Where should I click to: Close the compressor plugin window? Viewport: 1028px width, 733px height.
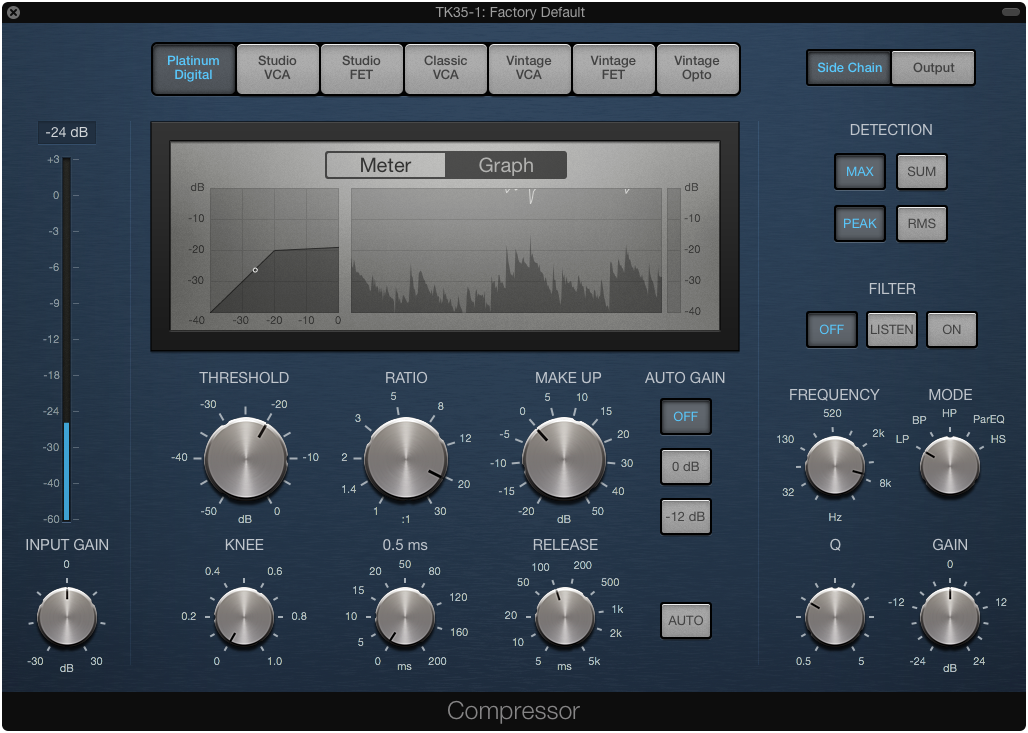13,12
